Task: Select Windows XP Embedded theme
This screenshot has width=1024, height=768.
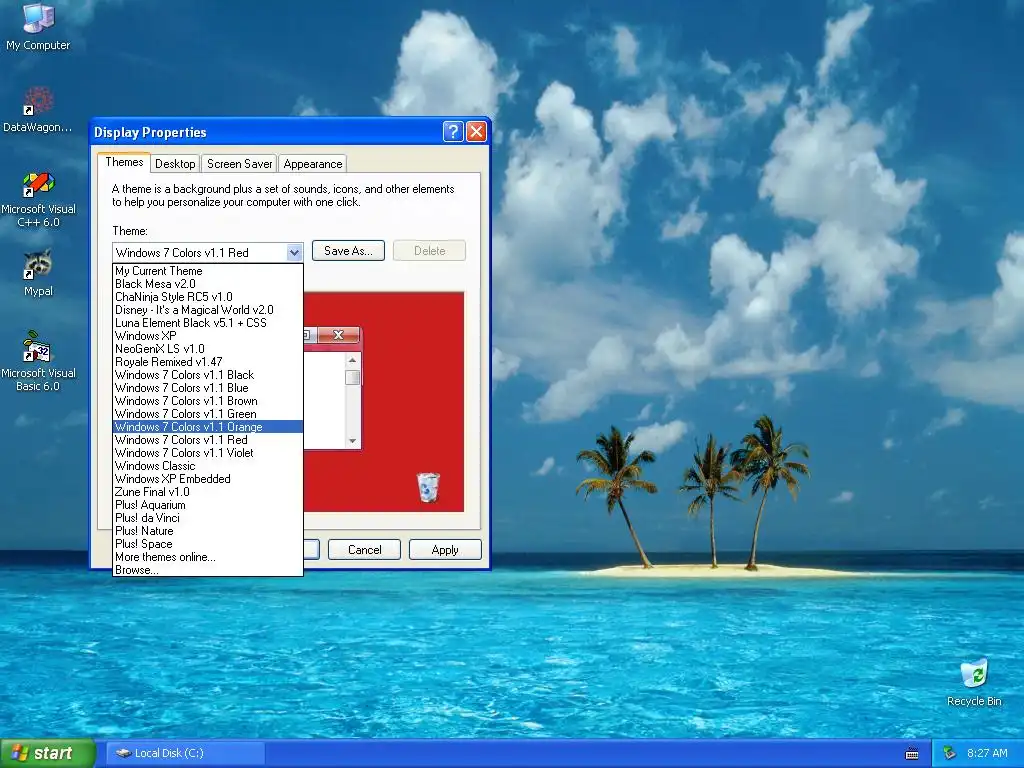Action: point(208,479)
